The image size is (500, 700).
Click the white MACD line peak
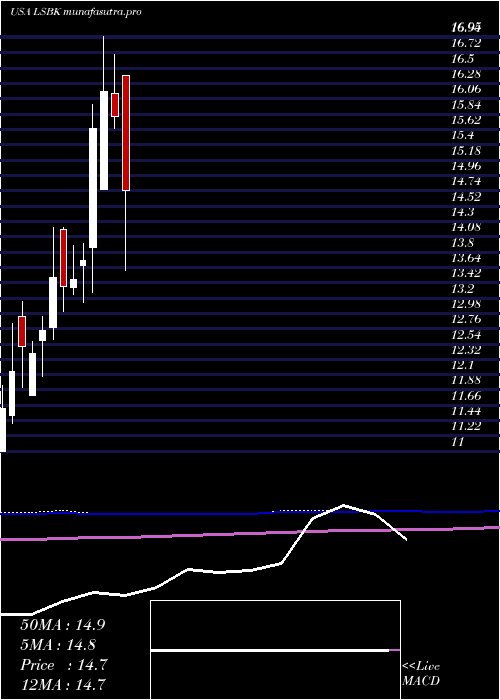[343, 505]
